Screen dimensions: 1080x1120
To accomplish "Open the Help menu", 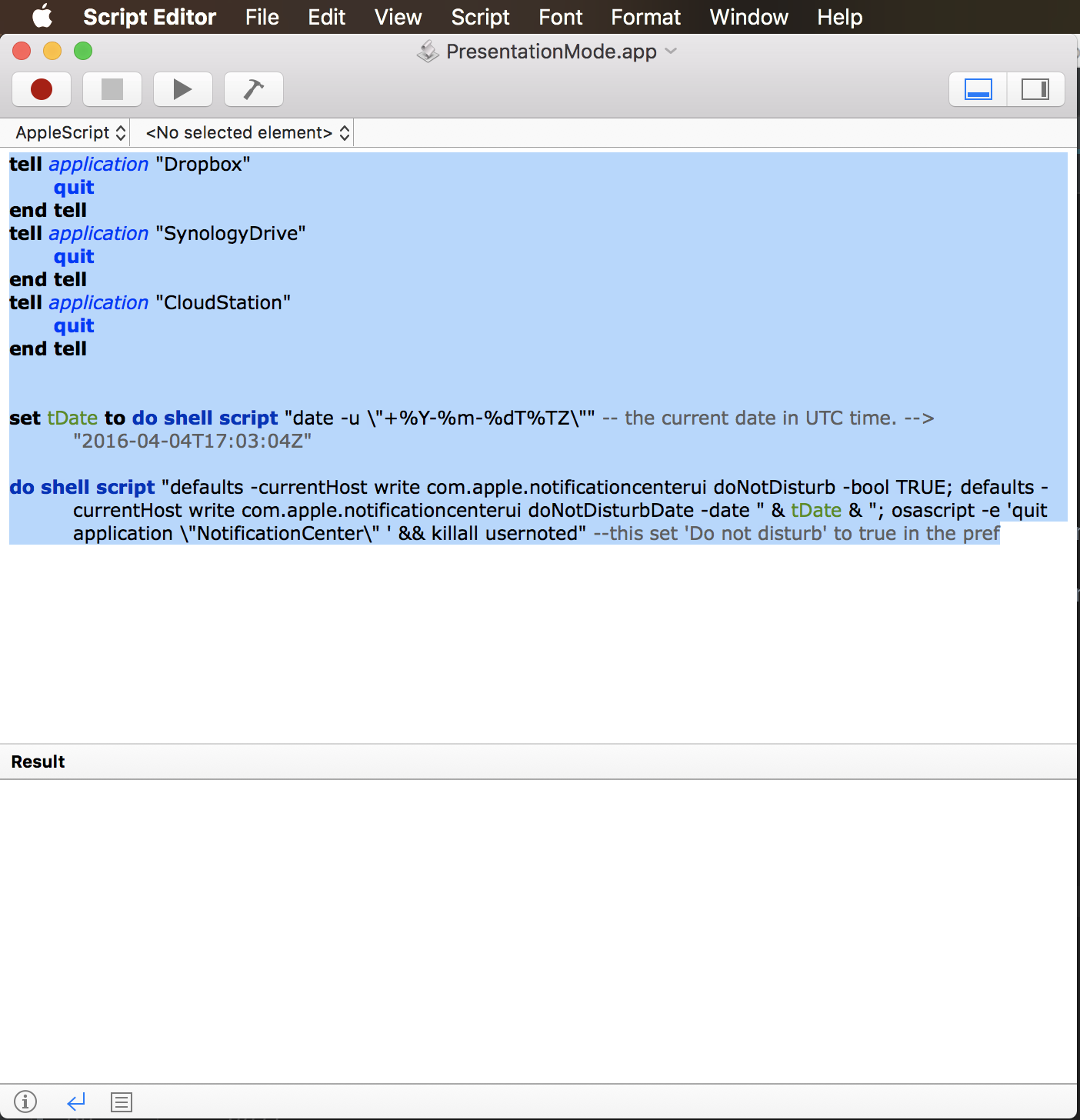I will (x=840, y=17).
